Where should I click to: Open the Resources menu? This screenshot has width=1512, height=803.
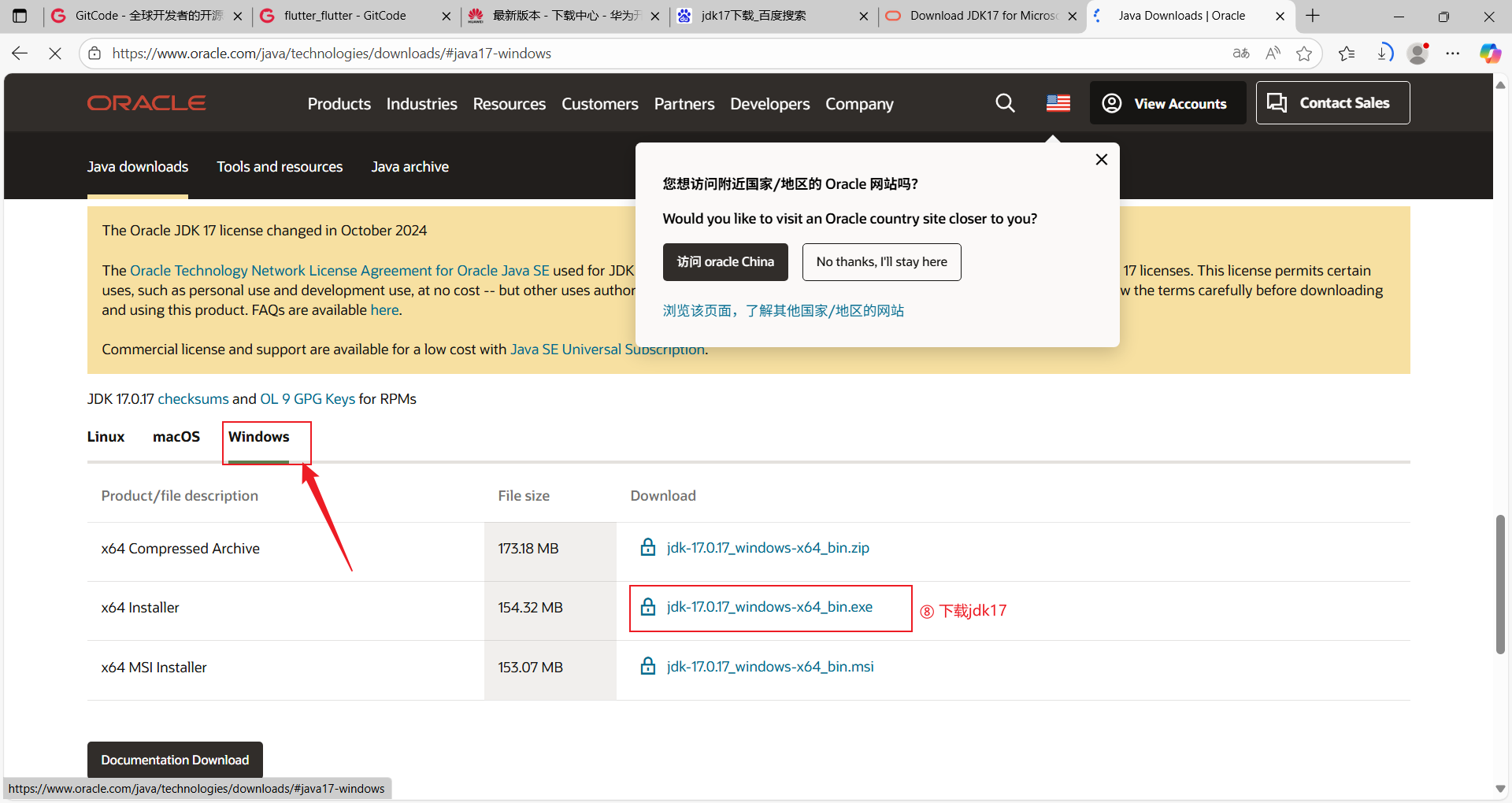510,104
